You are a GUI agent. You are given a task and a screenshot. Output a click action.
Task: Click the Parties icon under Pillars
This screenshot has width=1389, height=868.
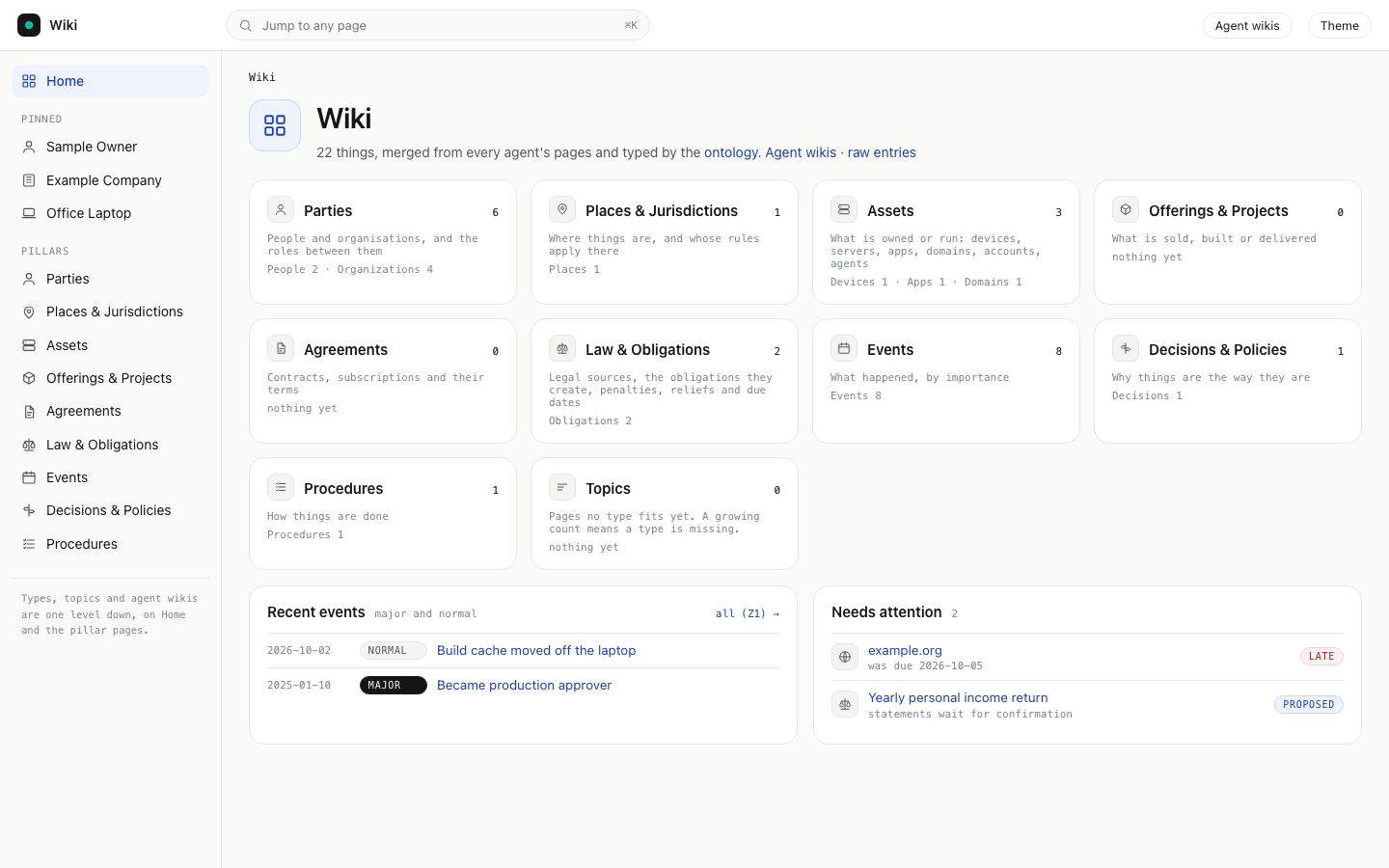click(x=29, y=279)
